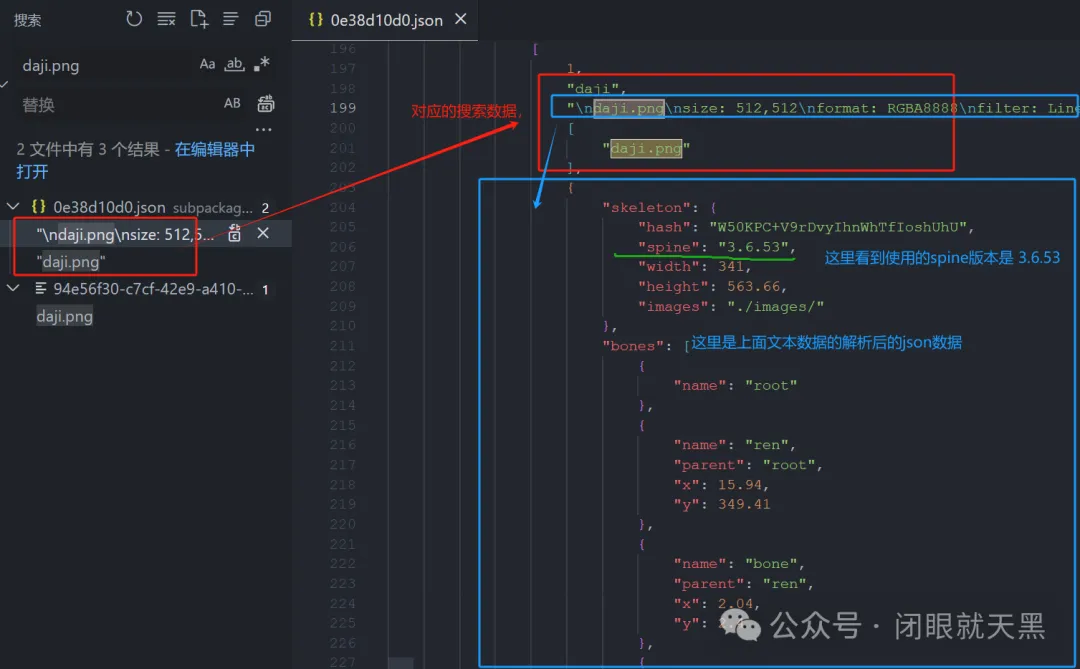Screen dimensions: 1080x669
Task: Click the "spine": "3.6.53" line
Action: pos(717,247)
